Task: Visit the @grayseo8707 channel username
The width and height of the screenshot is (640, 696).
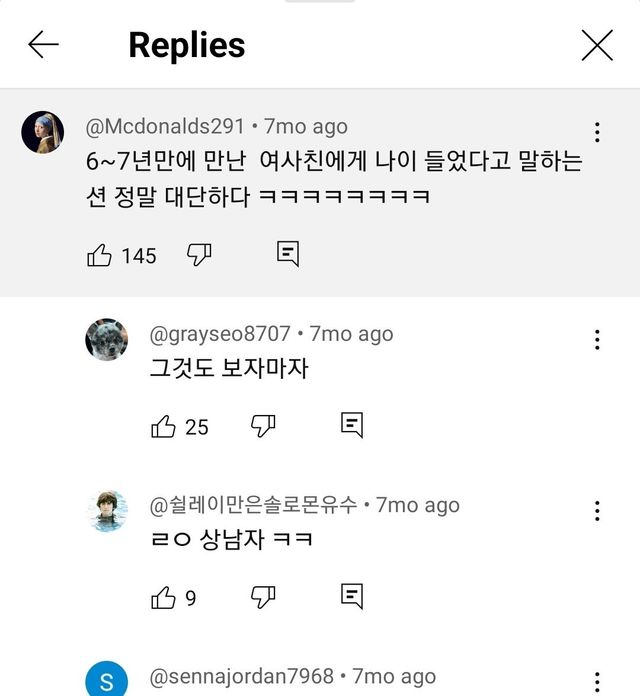Action: (x=220, y=334)
